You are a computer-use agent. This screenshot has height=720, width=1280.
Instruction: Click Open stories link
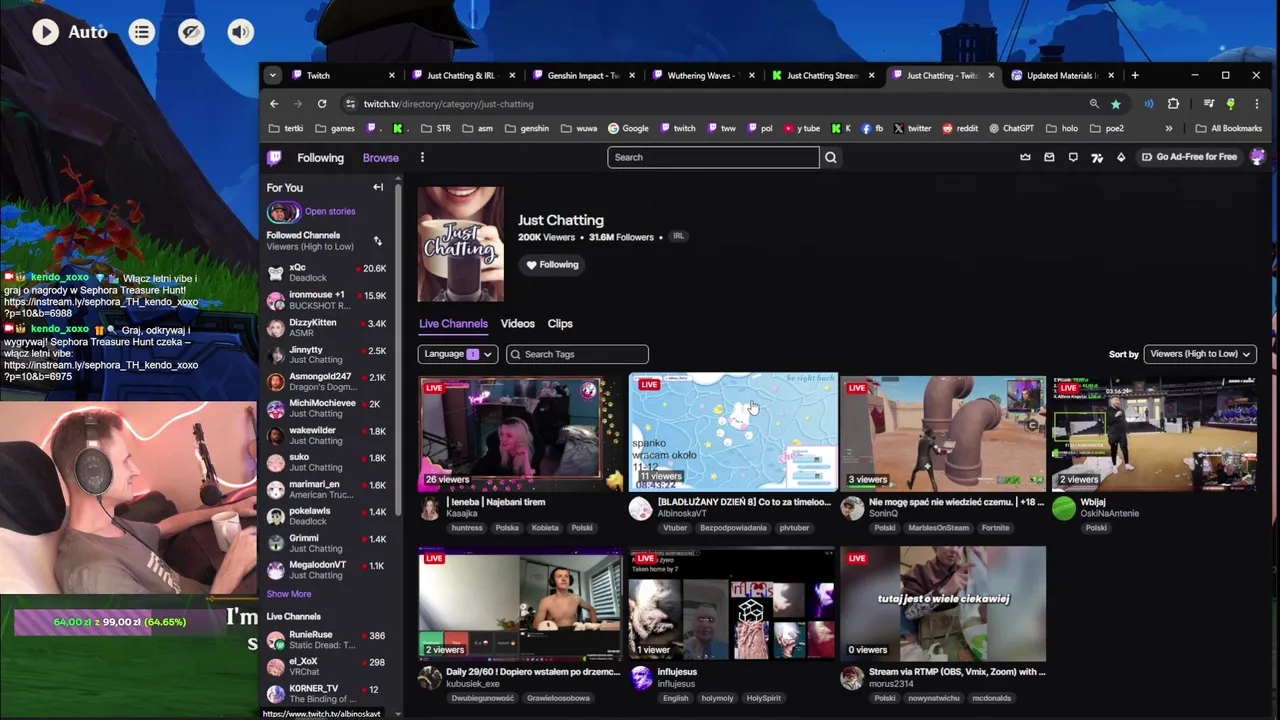click(330, 212)
